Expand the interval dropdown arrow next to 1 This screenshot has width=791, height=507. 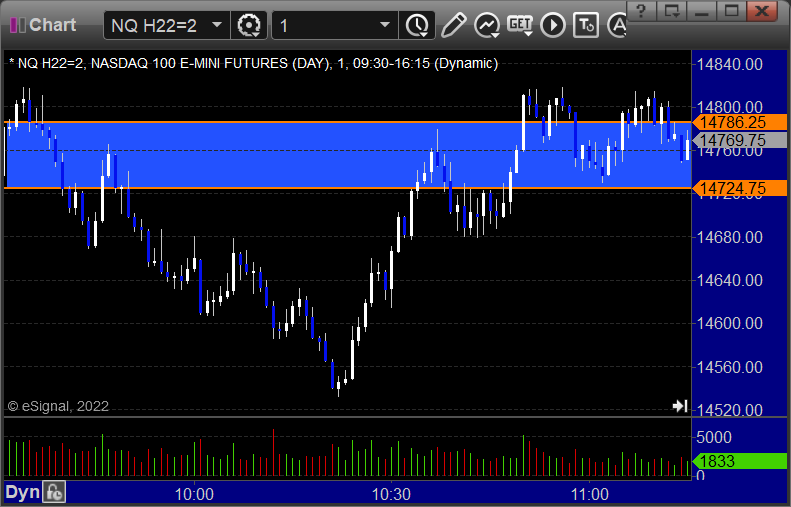click(x=385, y=25)
